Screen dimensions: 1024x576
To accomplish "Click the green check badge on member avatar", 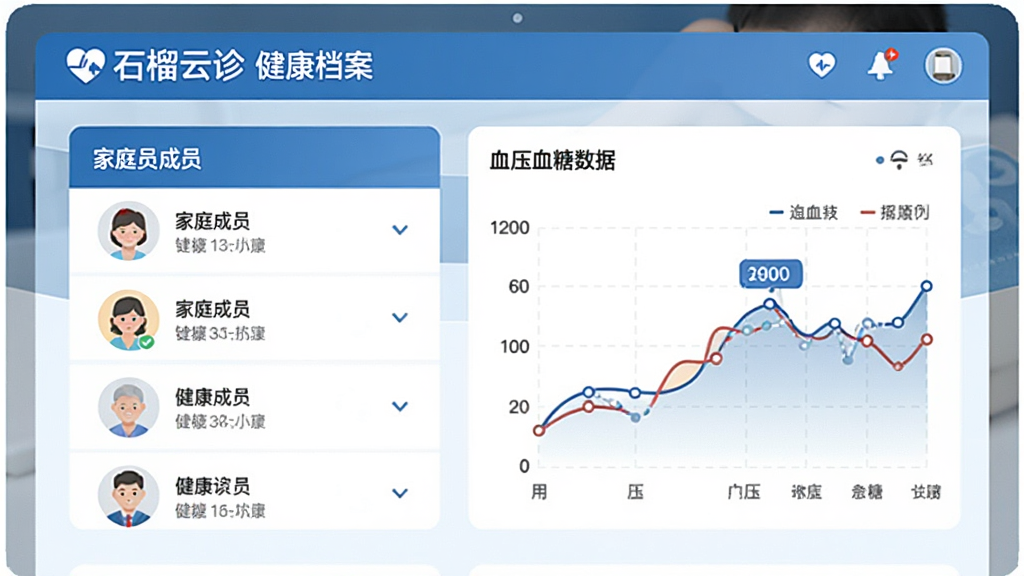I will click(147, 342).
